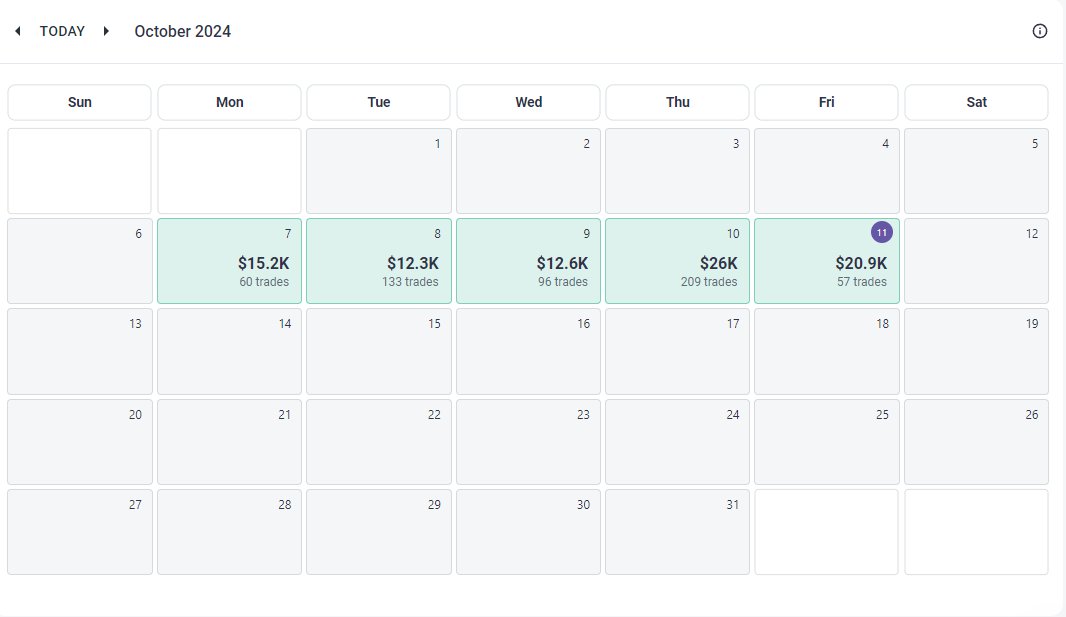View October 9 cell with $12.6K
Image resolution: width=1066 pixels, height=617 pixels.
528,261
